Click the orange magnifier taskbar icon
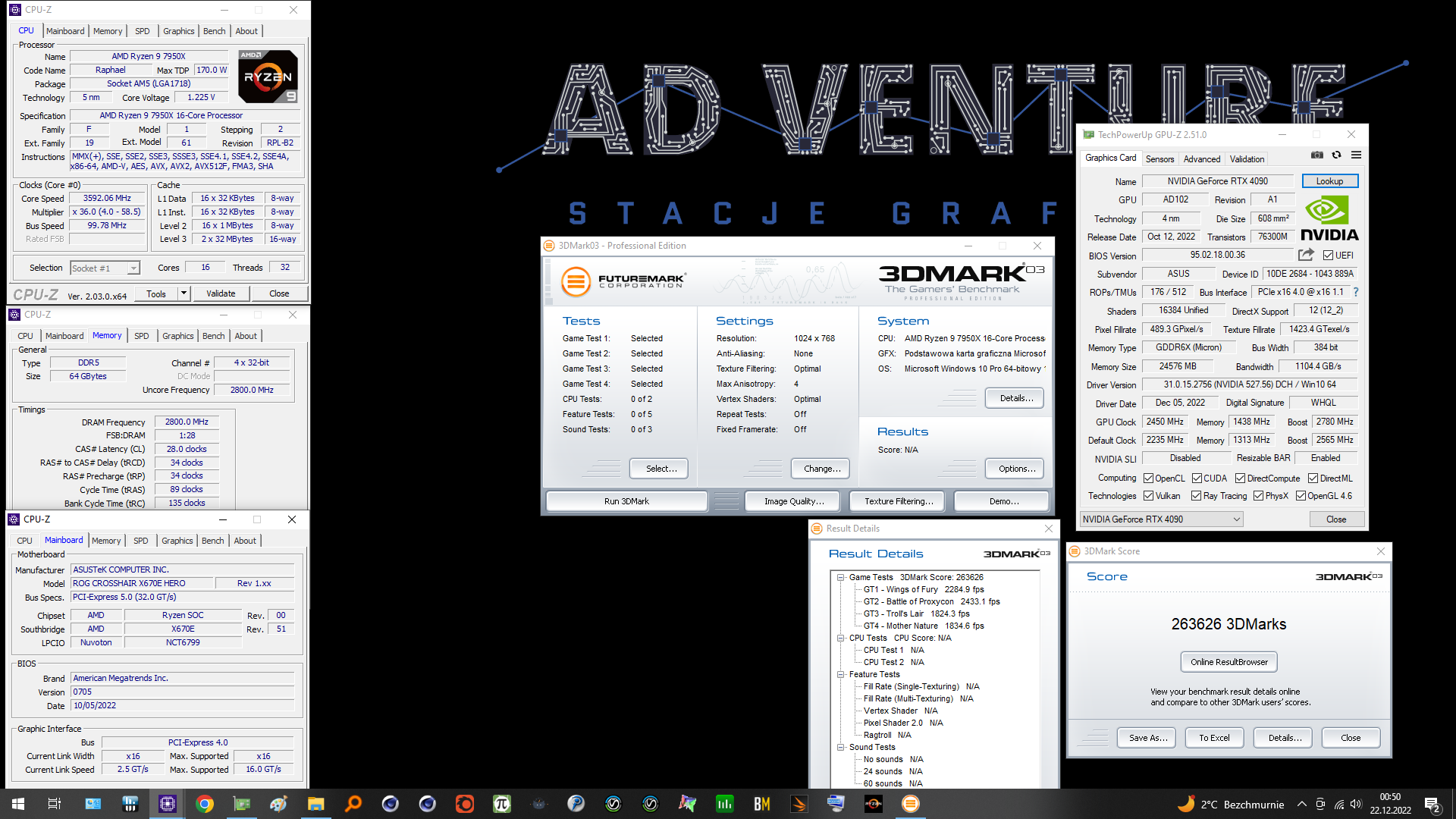The image size is (1456, 819). coord(353,804)
